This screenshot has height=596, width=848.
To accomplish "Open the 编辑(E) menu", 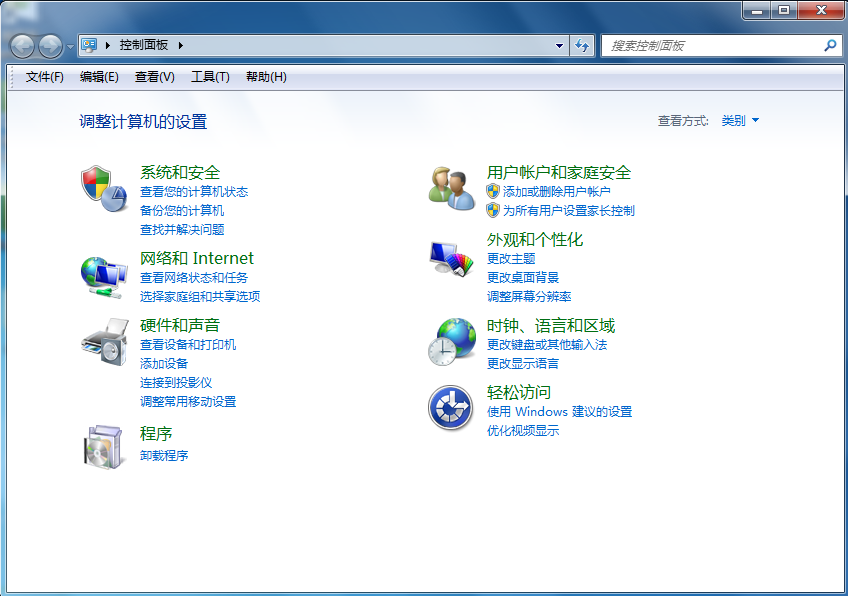I will (99, 77).
